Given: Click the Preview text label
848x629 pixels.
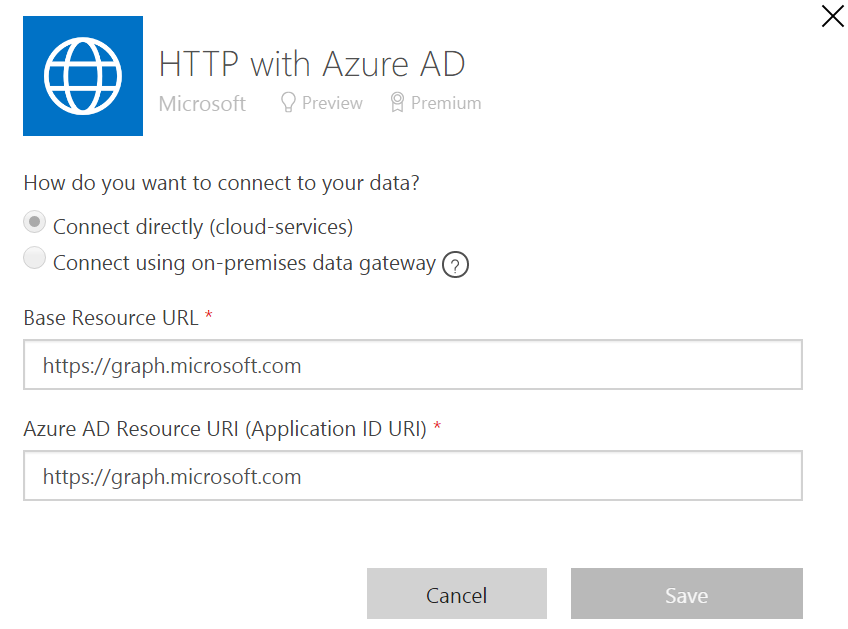Looking at the screenshot, I should [x=332, y=103].
